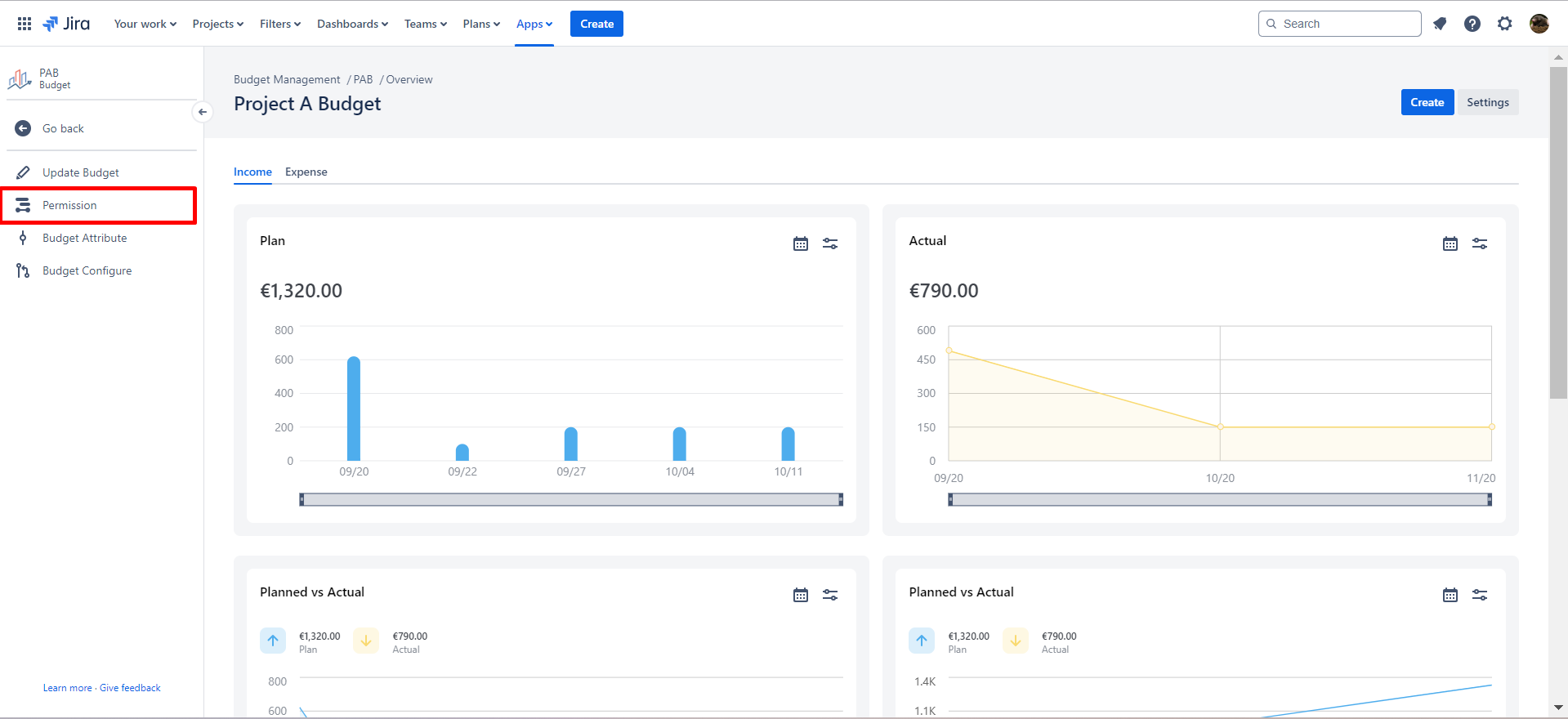
Task: Expand the Projects dropdown menu
Action: tap(218, 24)
